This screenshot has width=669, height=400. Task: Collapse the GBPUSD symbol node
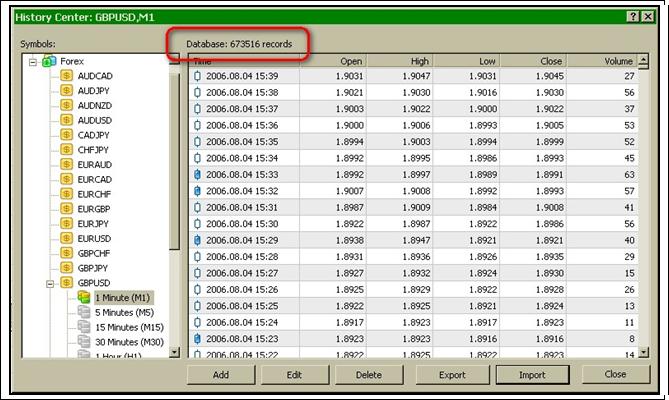(48, 283)
